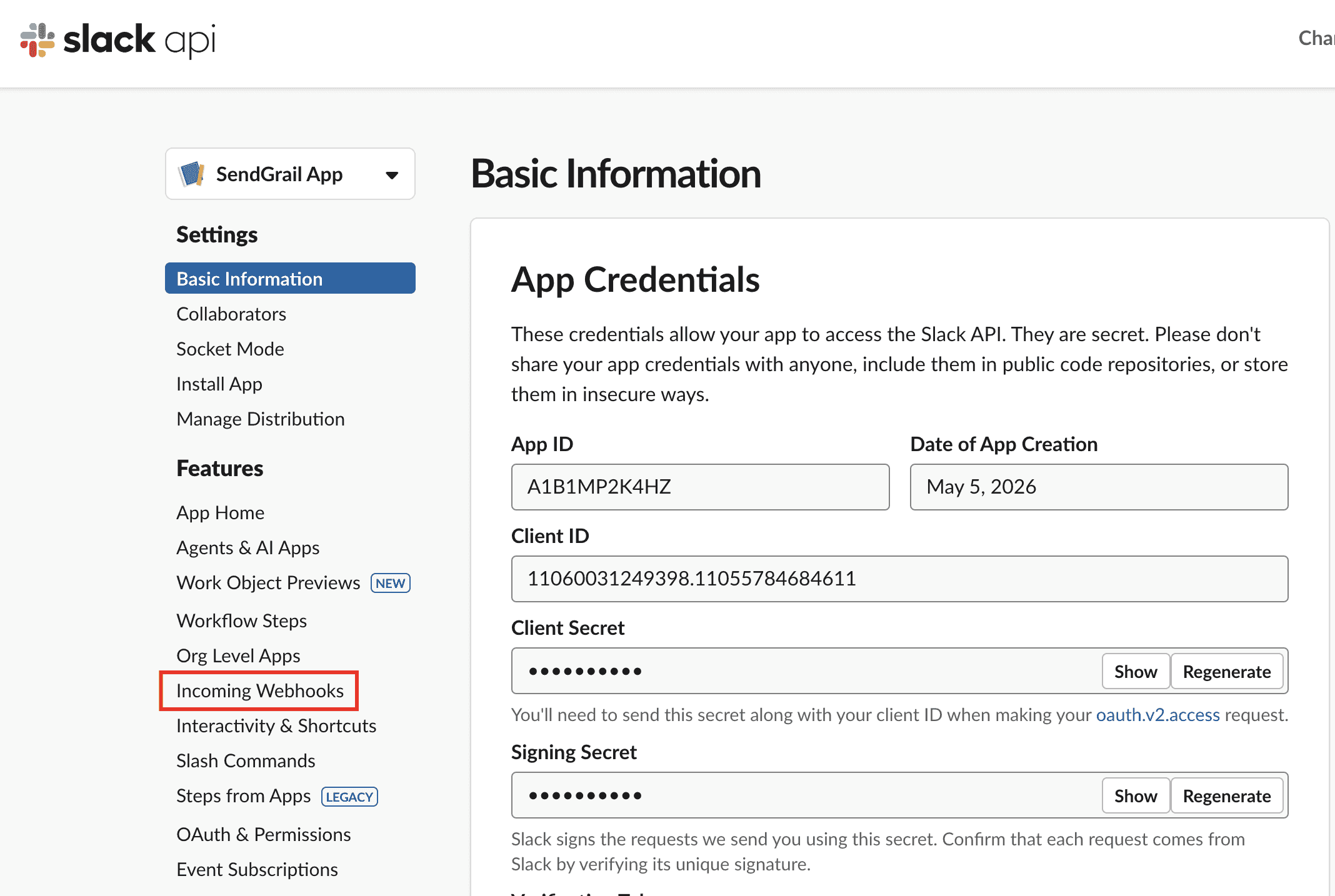Show the Signing Secret
Screen dimensions: 1335x896
tap(1135, 796)
